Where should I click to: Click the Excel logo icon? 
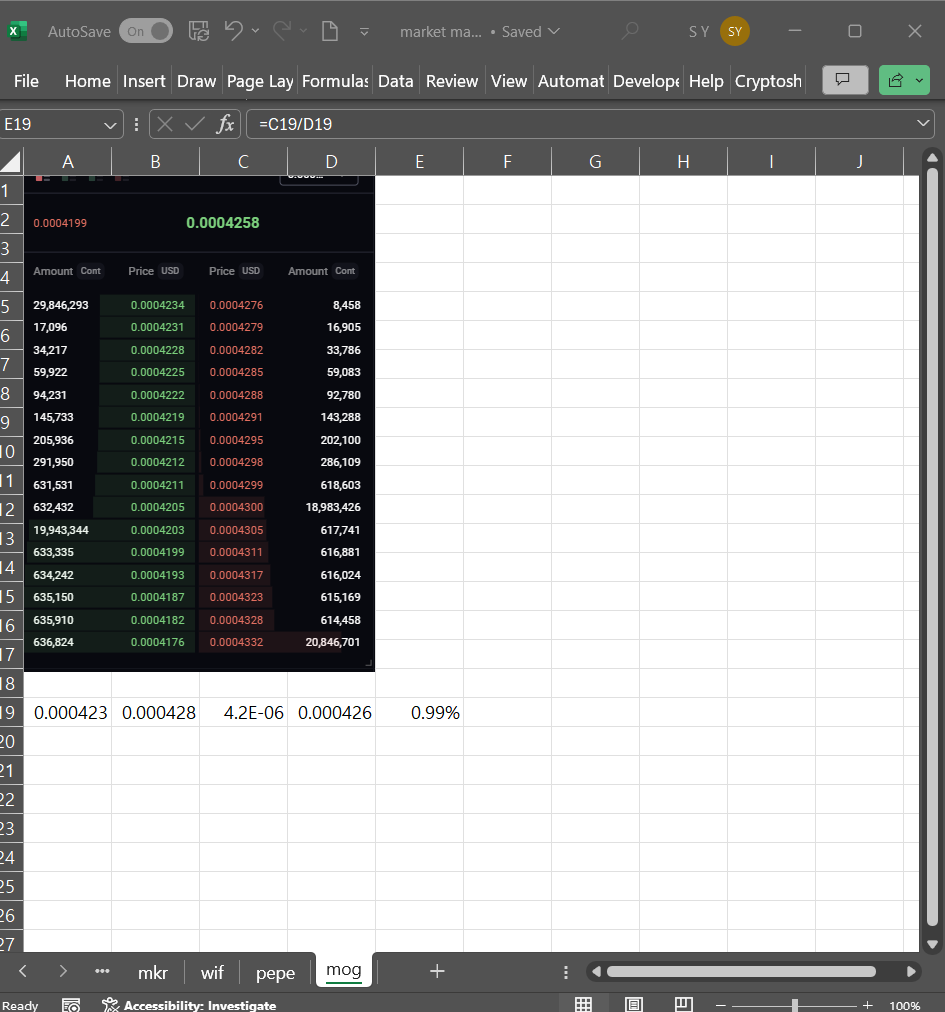pyautogui.click(x=17, y=31)
